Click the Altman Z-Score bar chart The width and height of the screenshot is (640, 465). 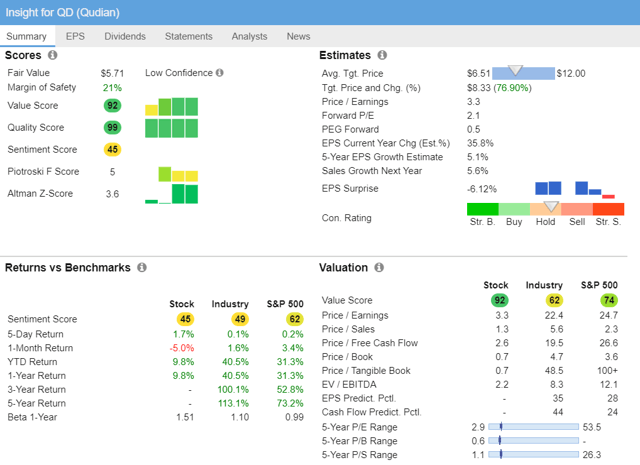(x=171, y=194)
